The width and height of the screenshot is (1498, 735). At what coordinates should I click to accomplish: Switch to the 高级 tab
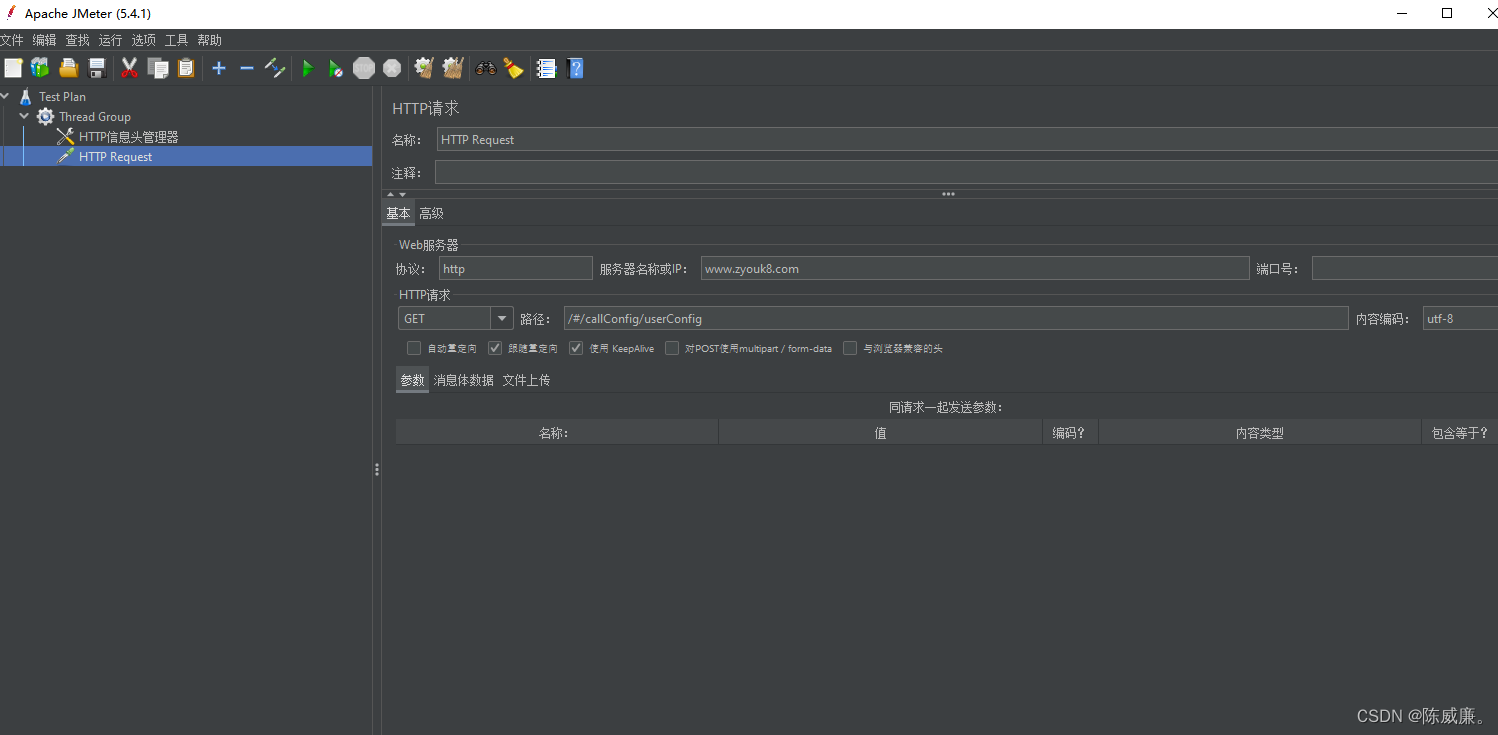431,213
